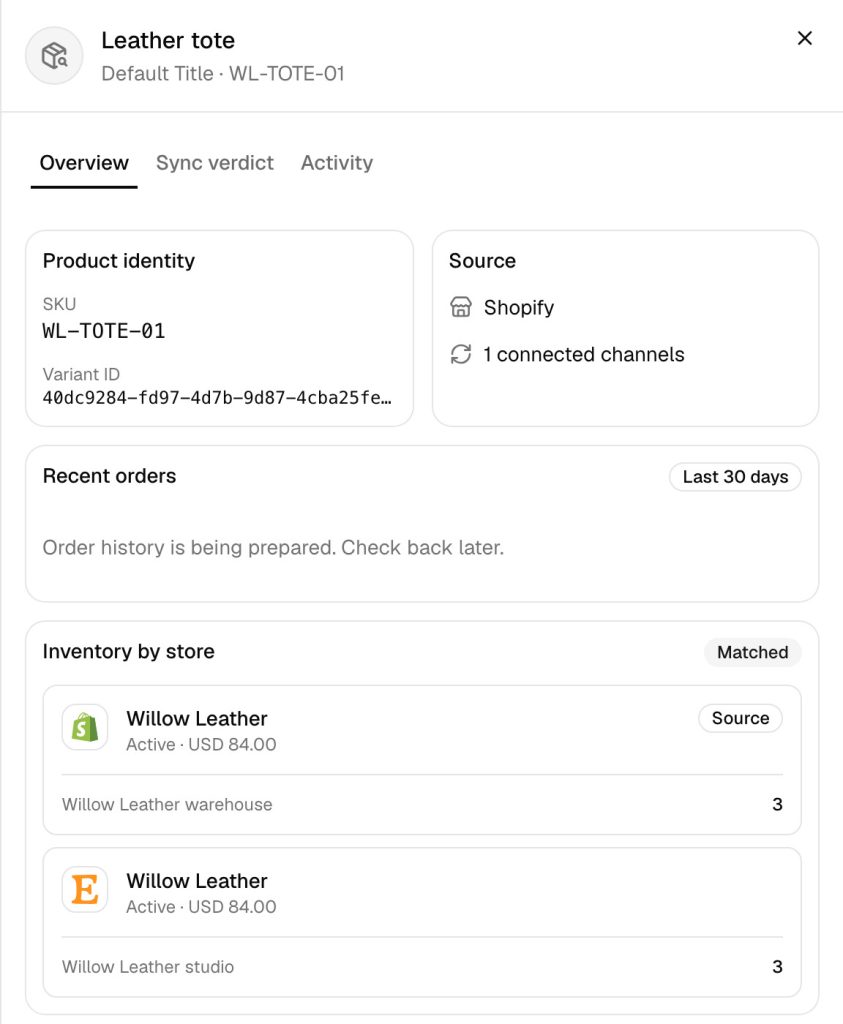Select the Variant ID value 40dc9284-fd97
843x1024 pixels.
[217, 398]
